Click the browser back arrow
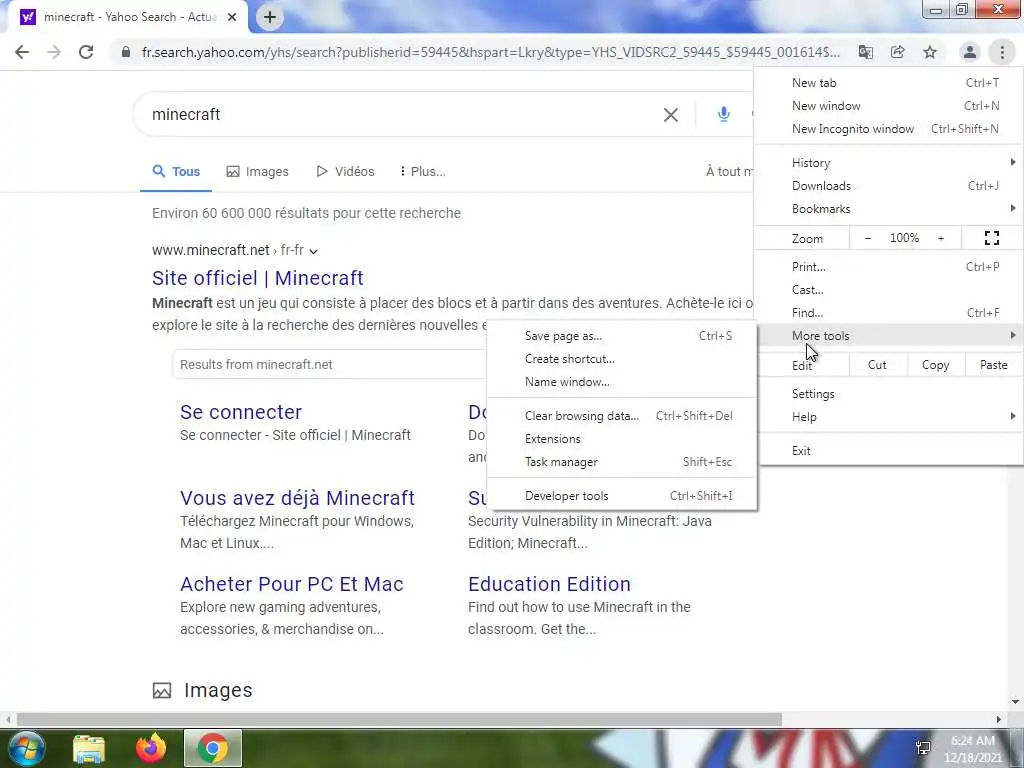 click(22, 52)
